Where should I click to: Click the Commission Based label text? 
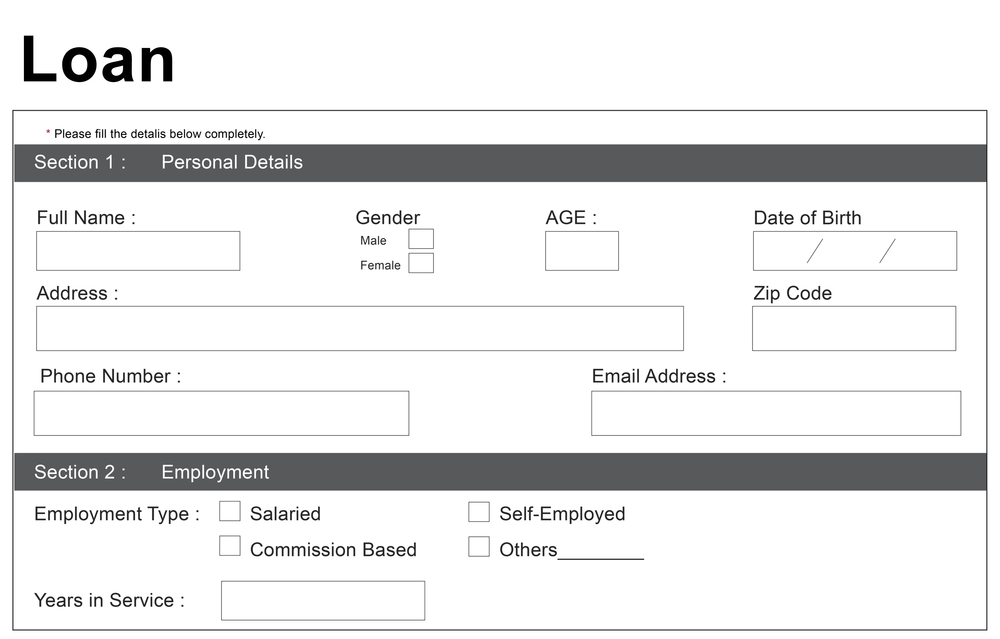333,550
